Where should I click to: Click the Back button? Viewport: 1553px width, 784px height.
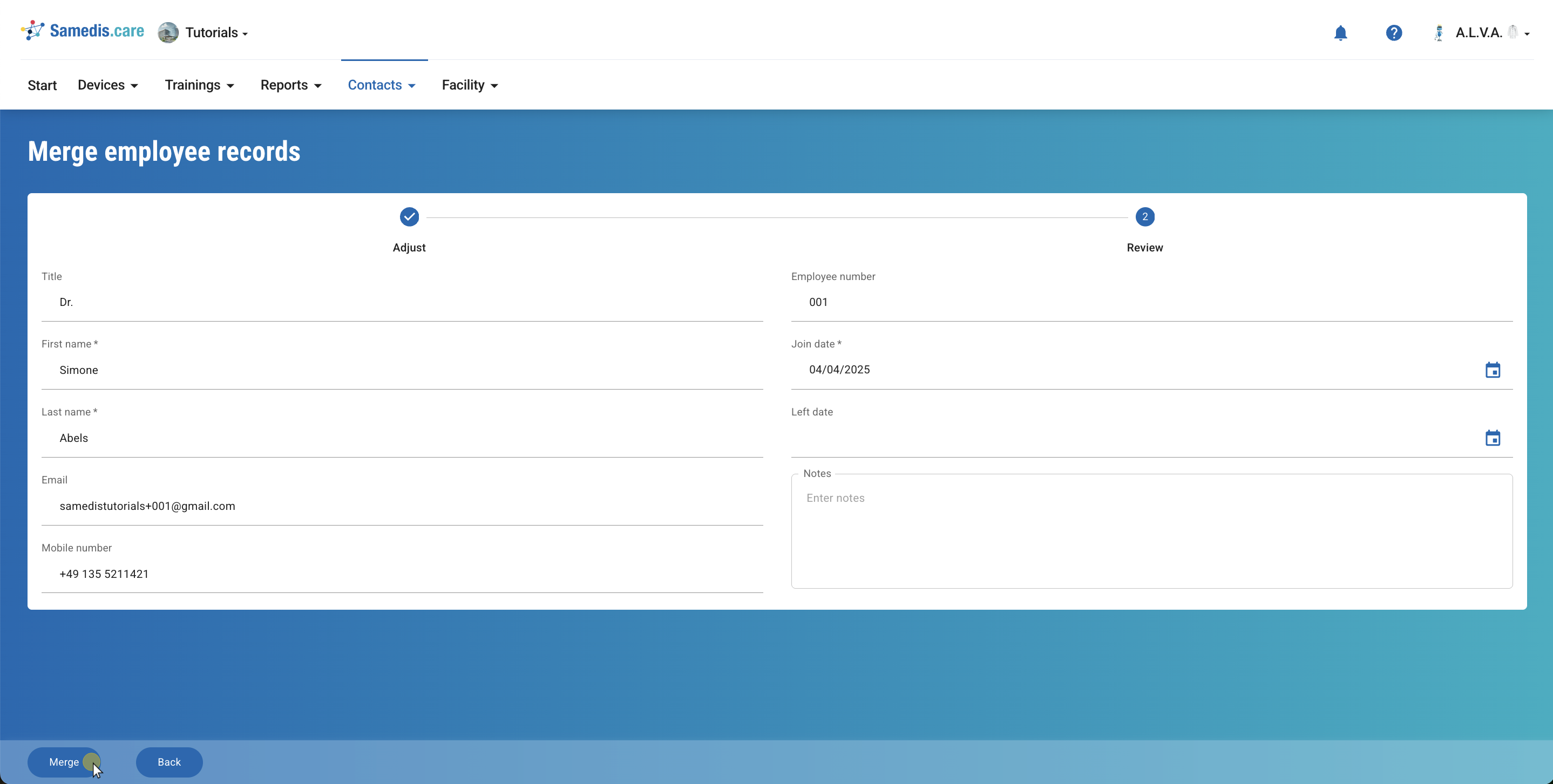click(x=169, y=762)
